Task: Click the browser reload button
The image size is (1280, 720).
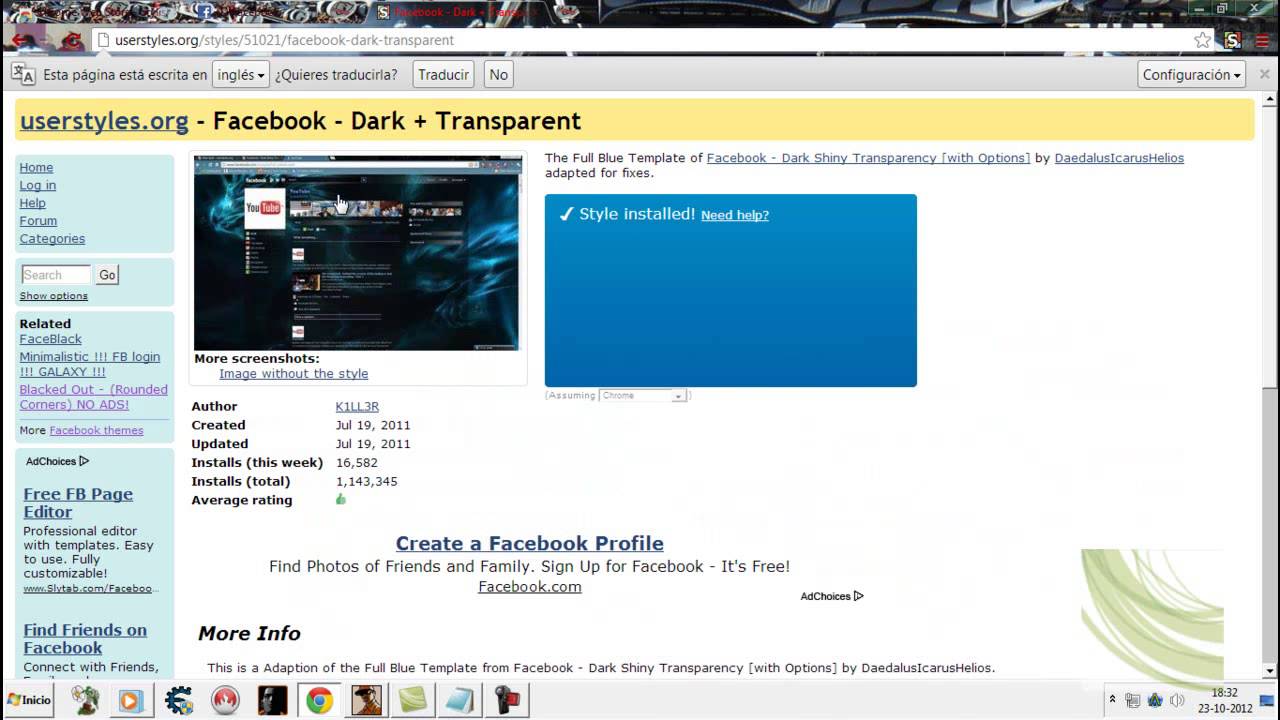Action: [x=72, y=40]
